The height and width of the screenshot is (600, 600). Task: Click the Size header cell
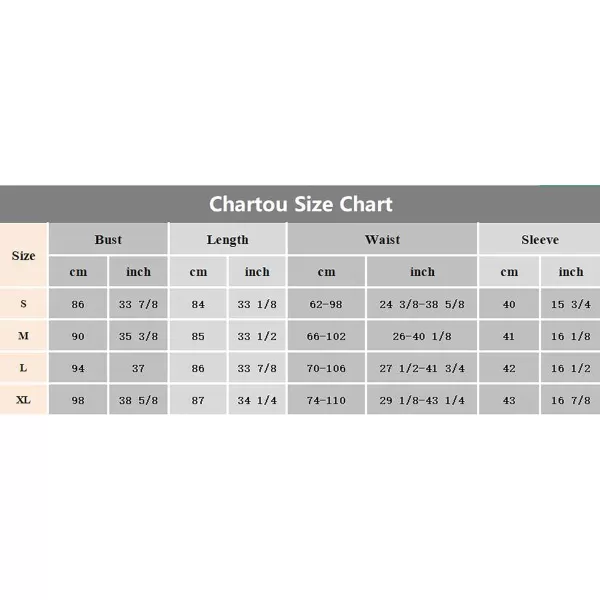(x=23, y=255)
